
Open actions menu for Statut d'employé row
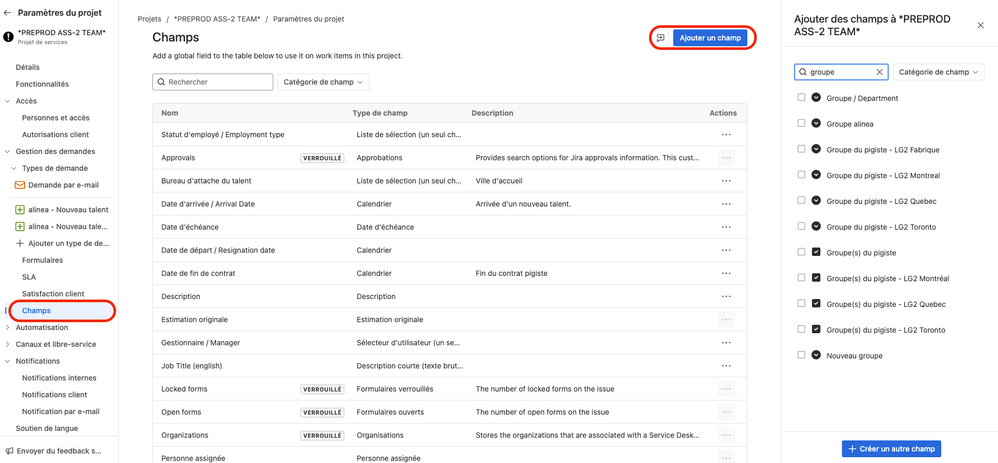726,135
